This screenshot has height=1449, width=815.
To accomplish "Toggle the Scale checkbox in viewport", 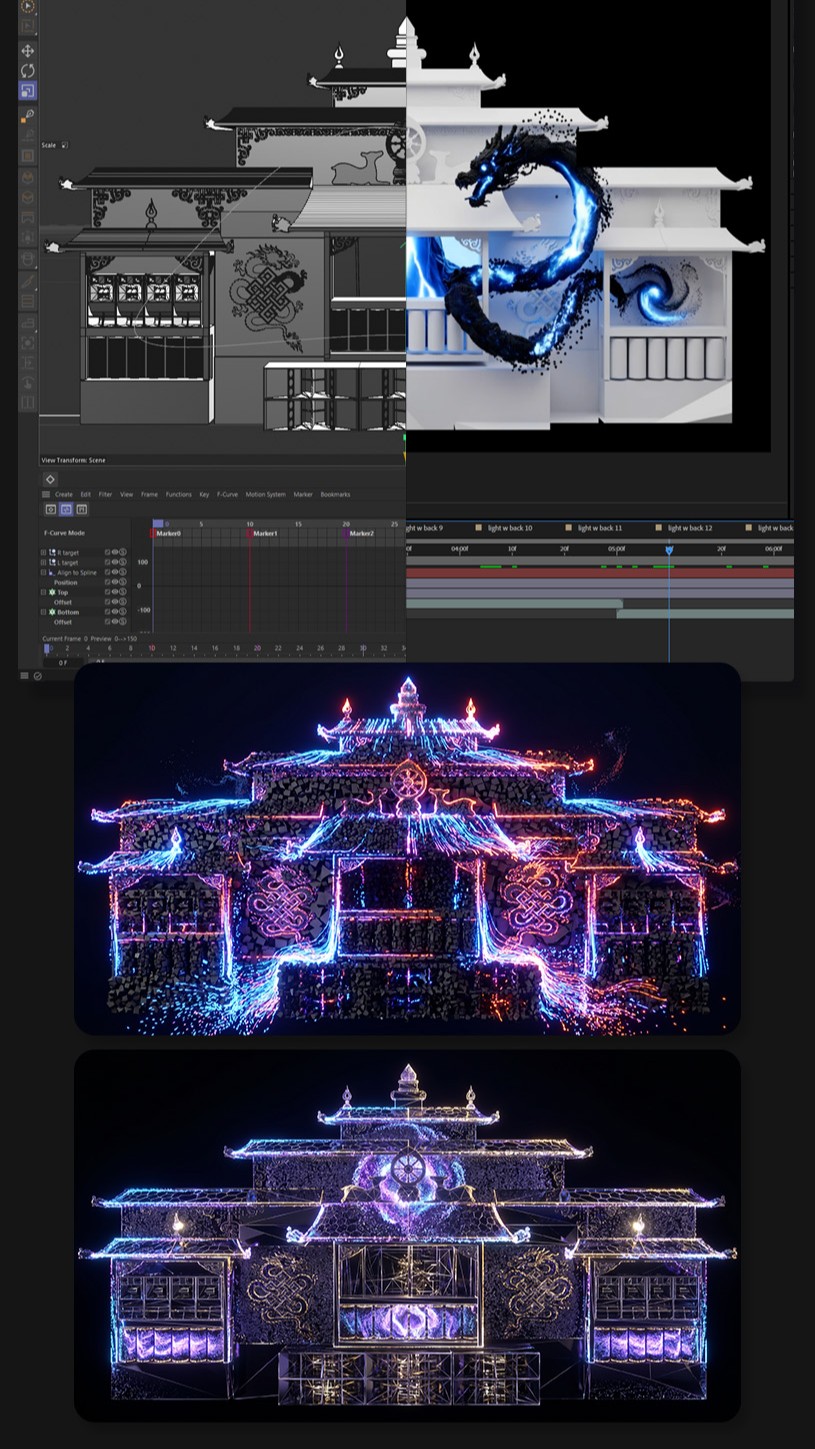I will click(x=65, y=145).
